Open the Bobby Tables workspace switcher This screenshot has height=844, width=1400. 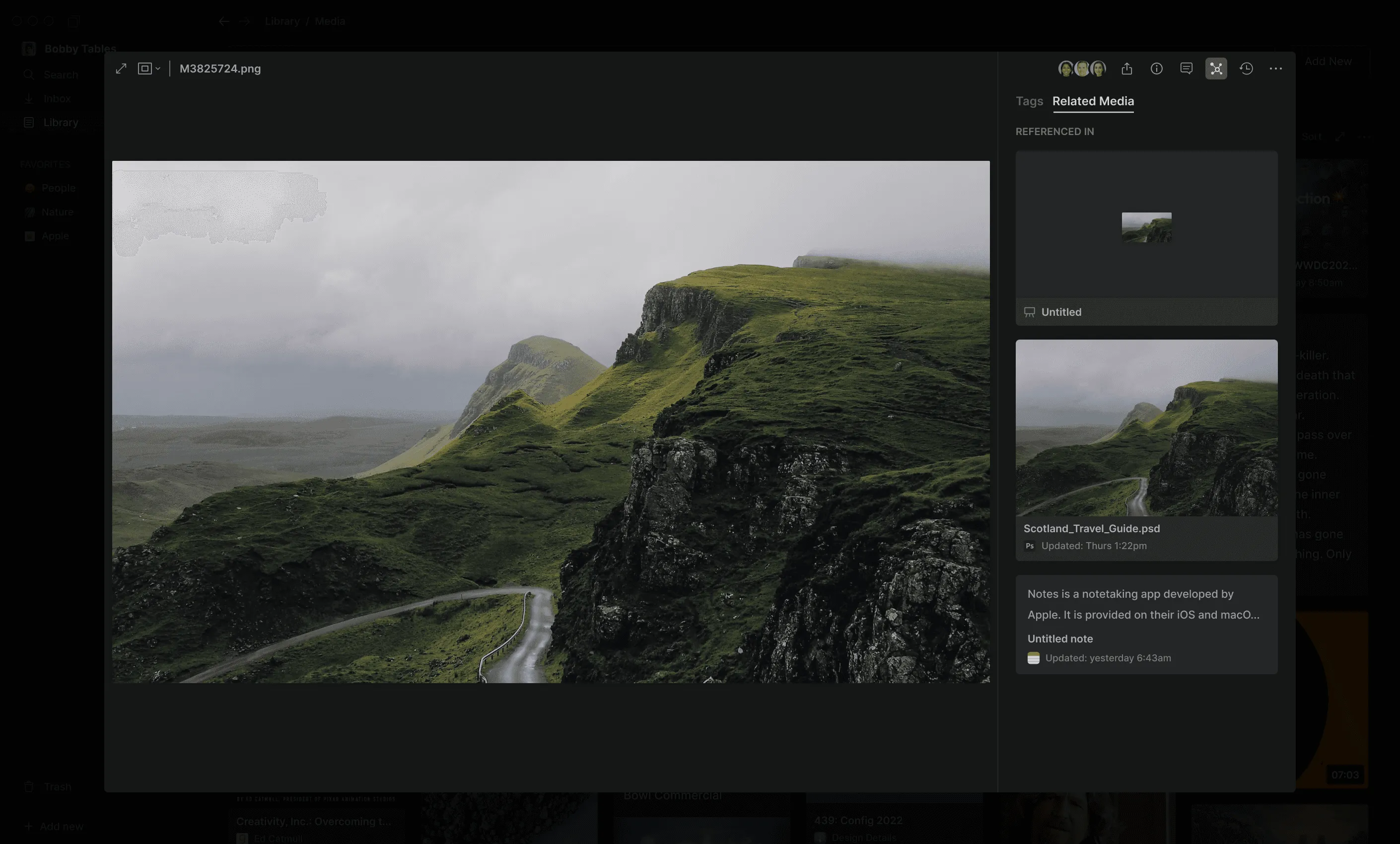[70, 48]
